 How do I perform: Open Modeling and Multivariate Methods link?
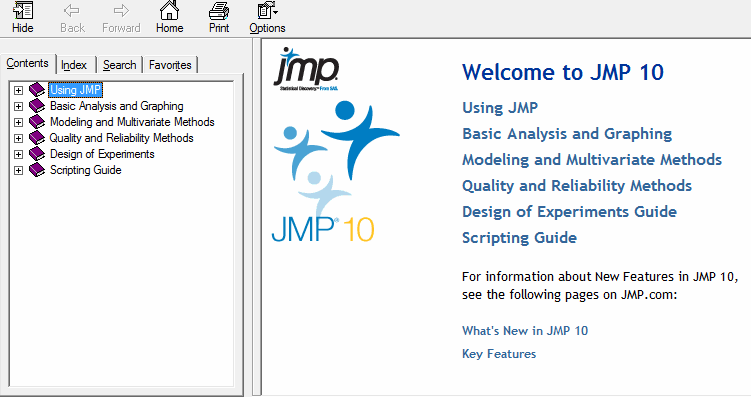click(x=592, y=159)
